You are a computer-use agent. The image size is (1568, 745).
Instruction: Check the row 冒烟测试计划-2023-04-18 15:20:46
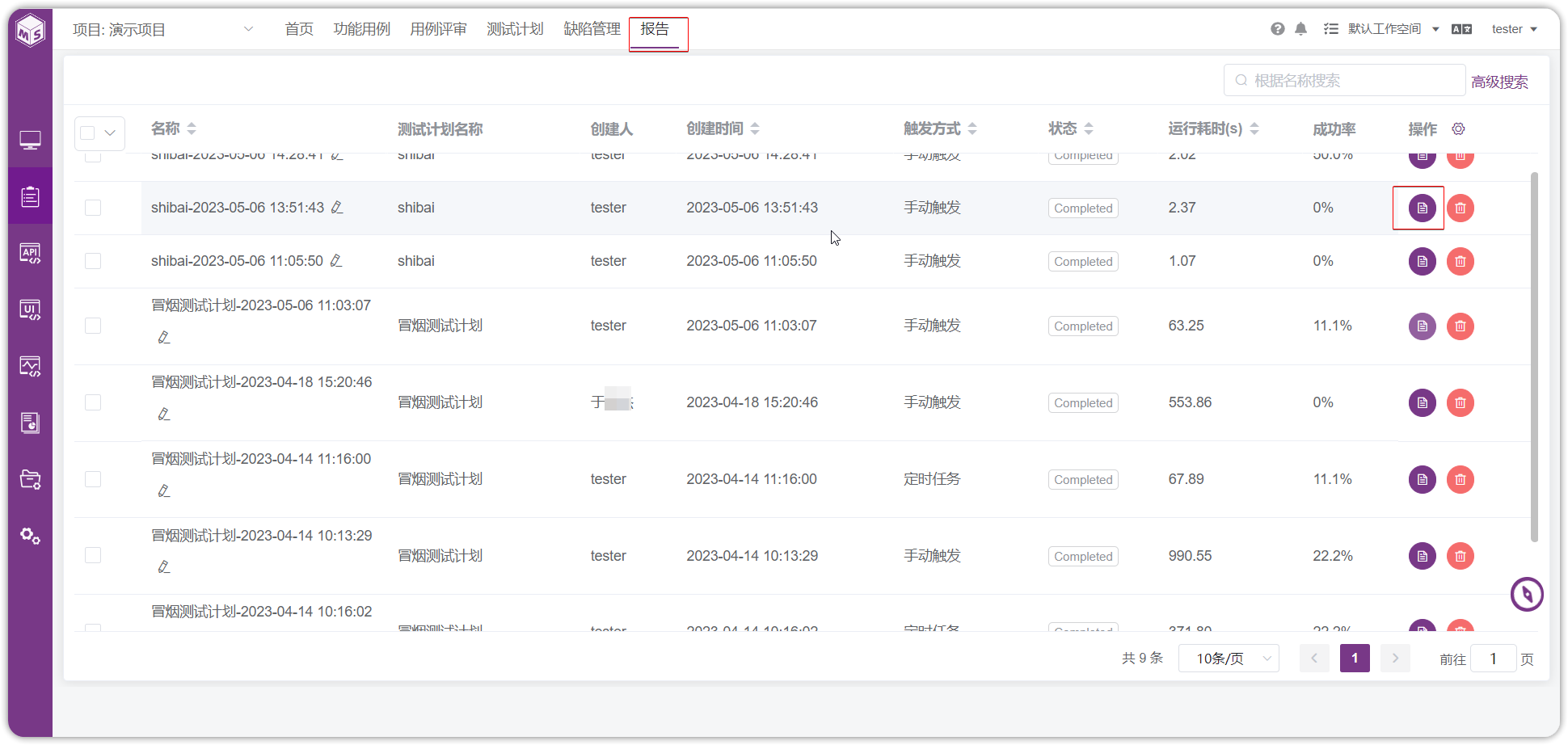(93, 402)
